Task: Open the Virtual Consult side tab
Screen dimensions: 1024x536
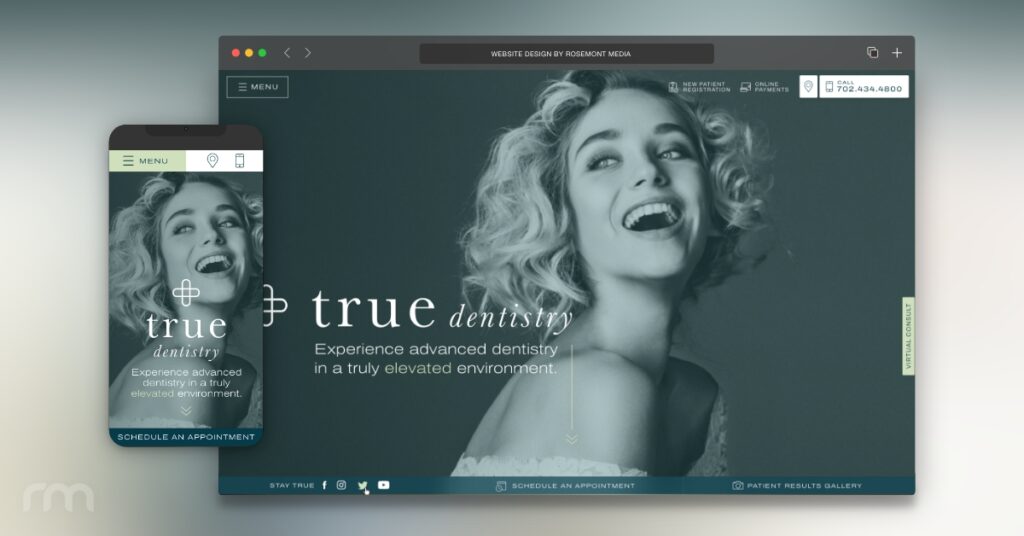Action: (x=908, y=336)
